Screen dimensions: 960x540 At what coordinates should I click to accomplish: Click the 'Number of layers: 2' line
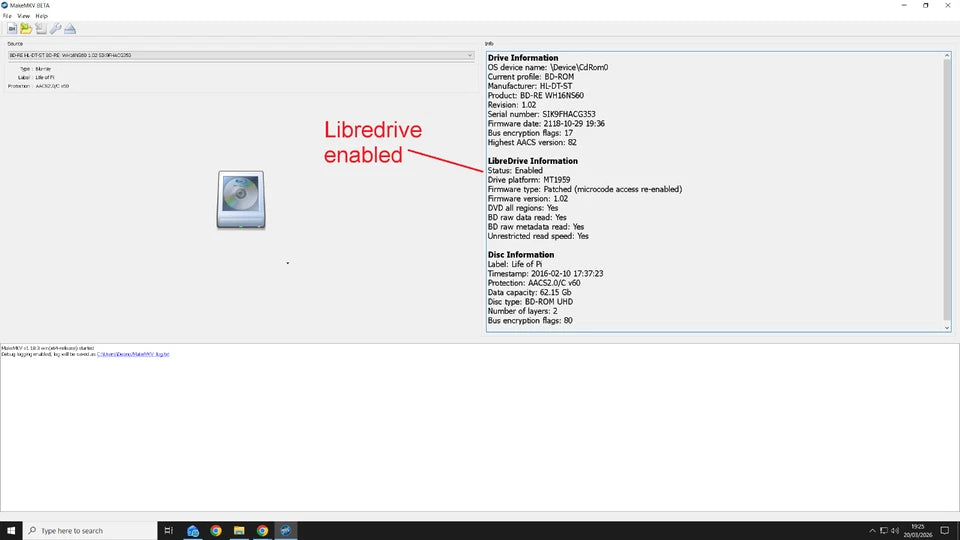coord(522,311)
